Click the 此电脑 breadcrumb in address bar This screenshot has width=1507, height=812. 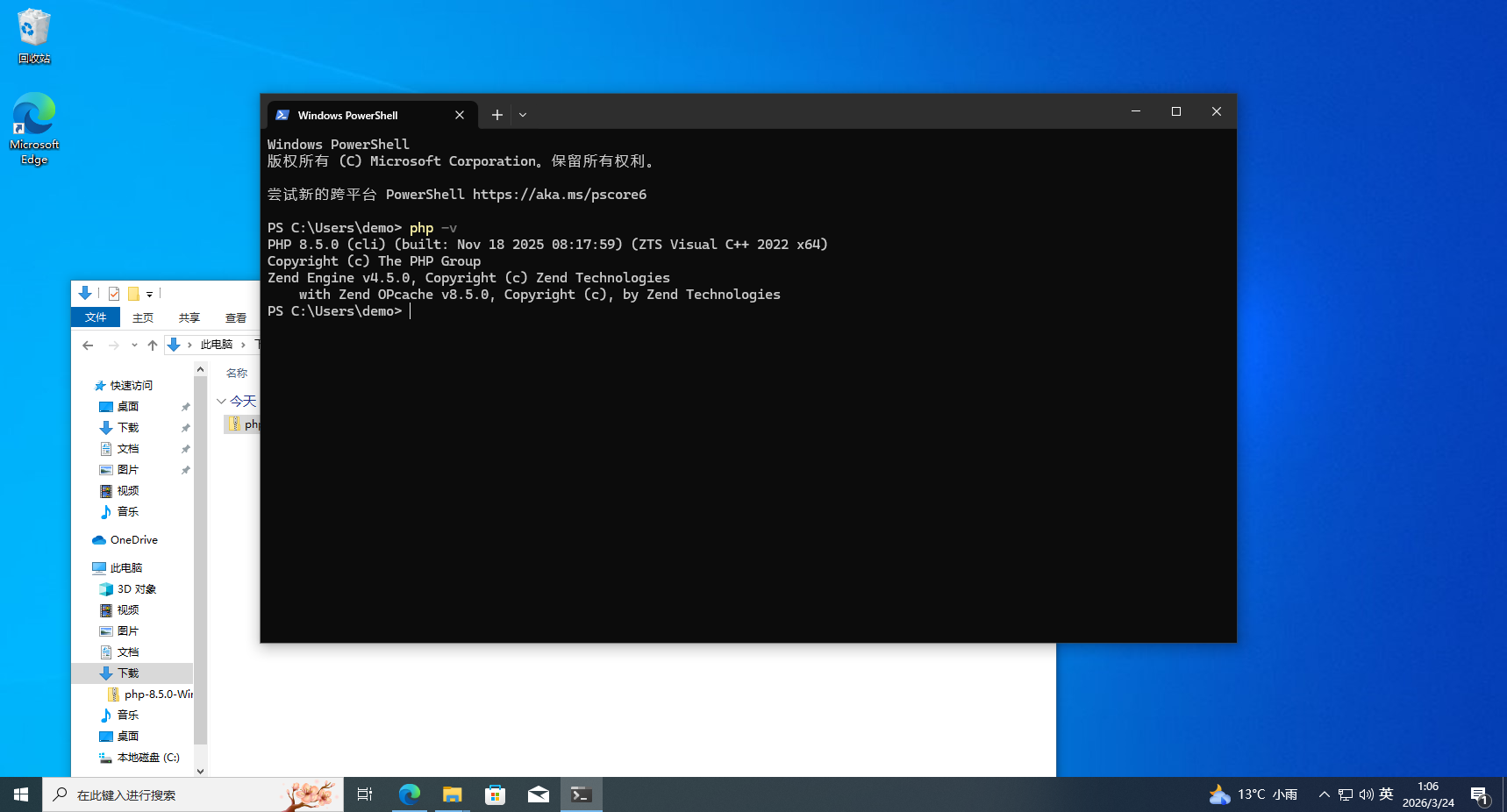tap(216, 345)
